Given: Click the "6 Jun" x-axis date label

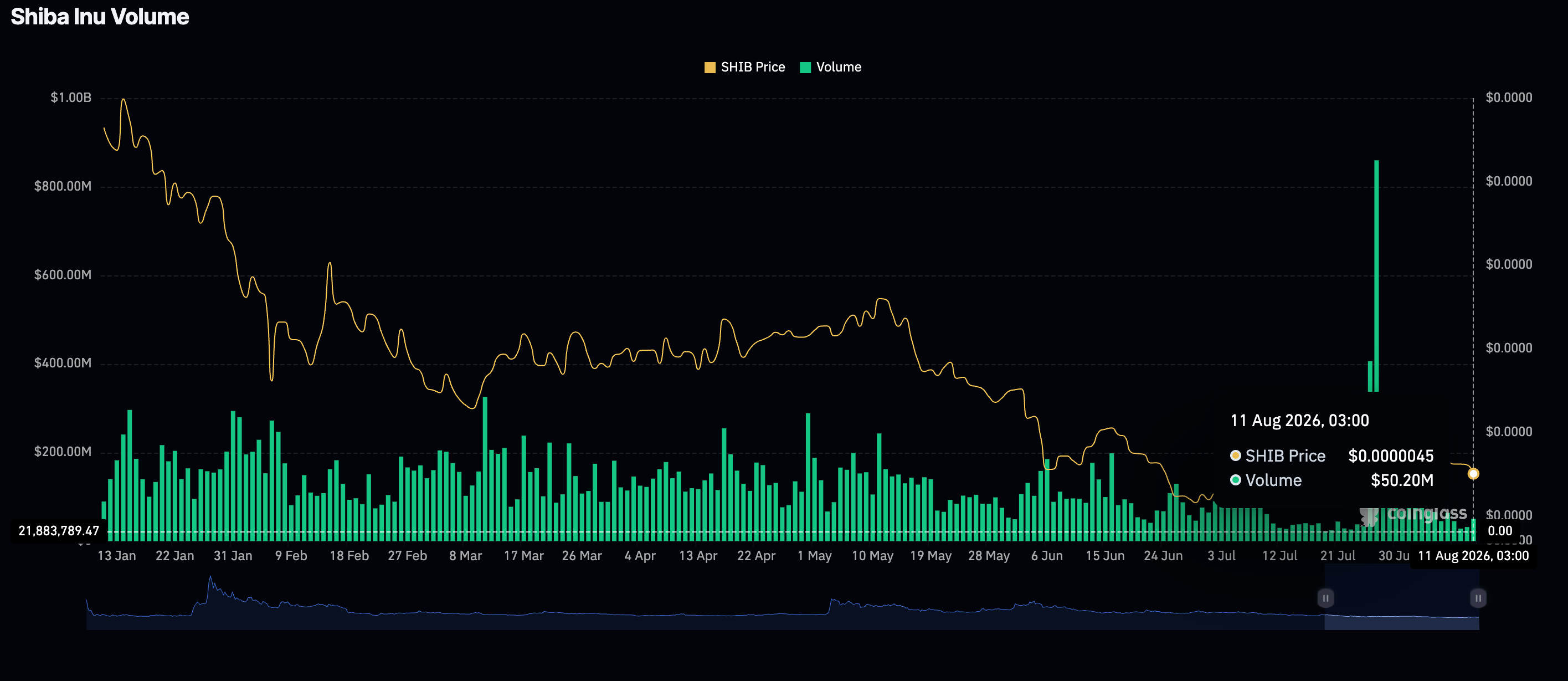Looking at the screenshot, I should click(x=1047, y=556).
